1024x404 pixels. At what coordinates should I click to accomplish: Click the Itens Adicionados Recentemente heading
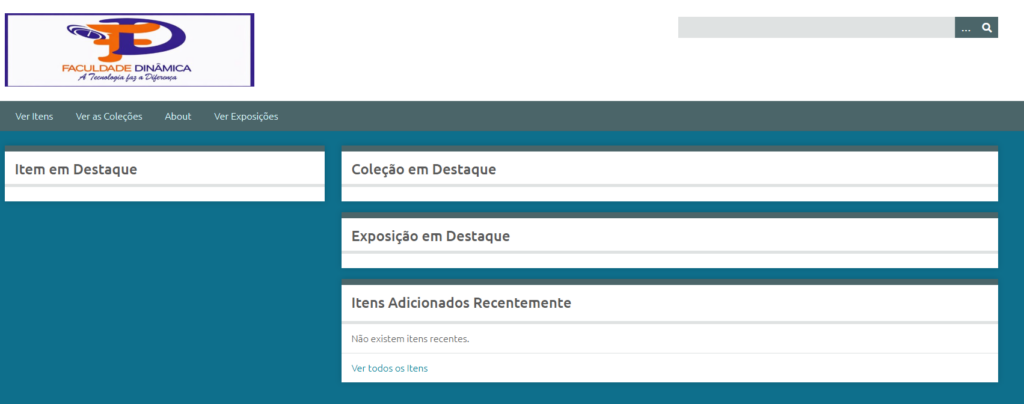click(461, 302)
